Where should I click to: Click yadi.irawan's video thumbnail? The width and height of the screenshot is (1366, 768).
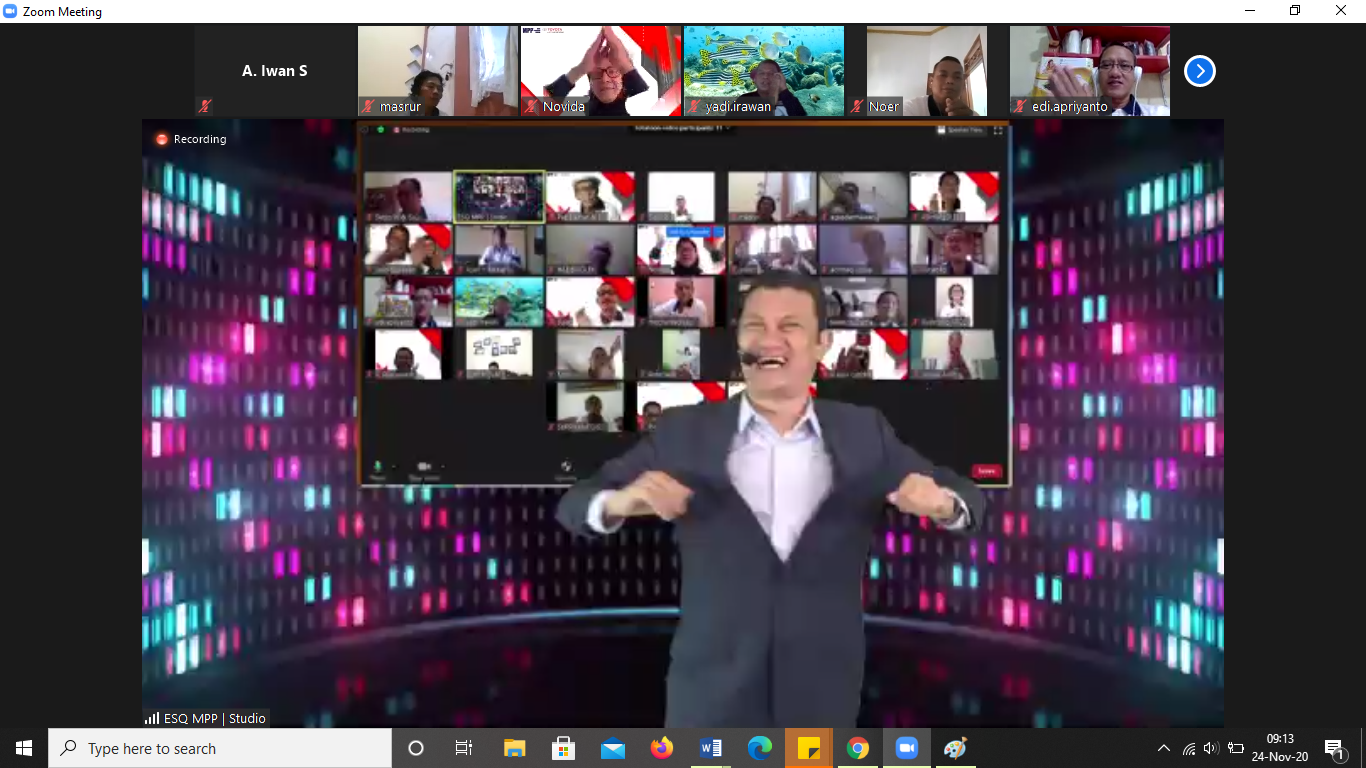coord(763,70)
